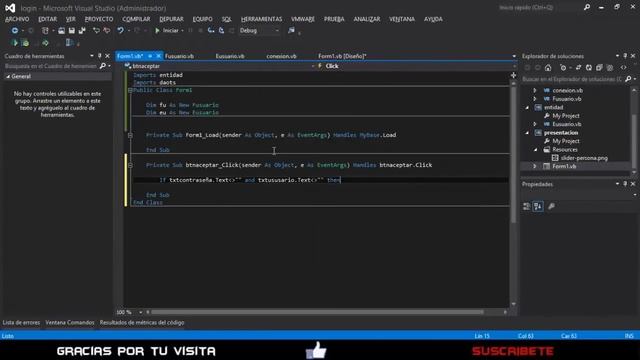
Task: Refresh the solution explorer
Action: pyautogui.click(x=589, y=68)
